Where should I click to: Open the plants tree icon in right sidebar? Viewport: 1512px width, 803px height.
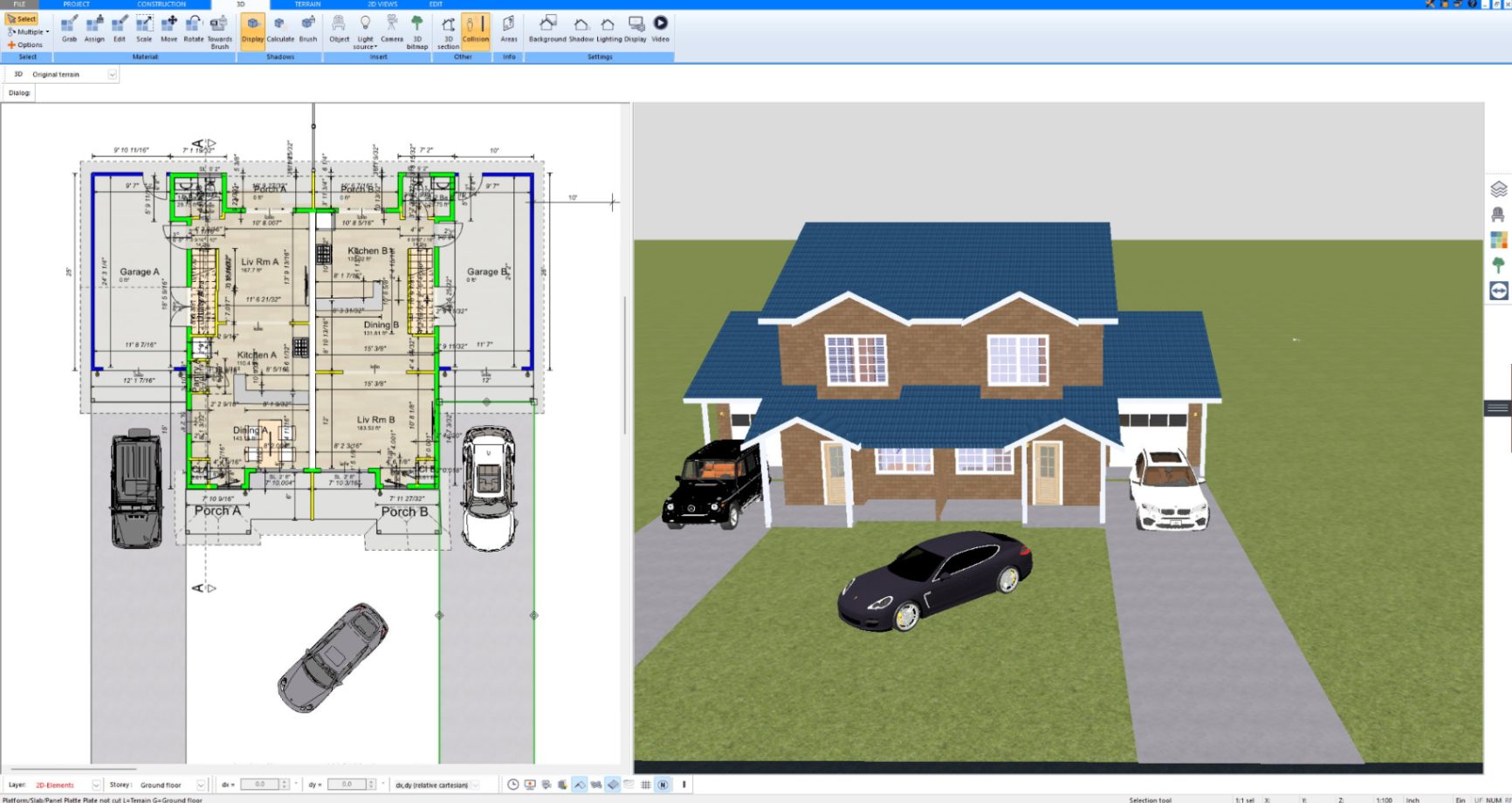(1499, 264)
